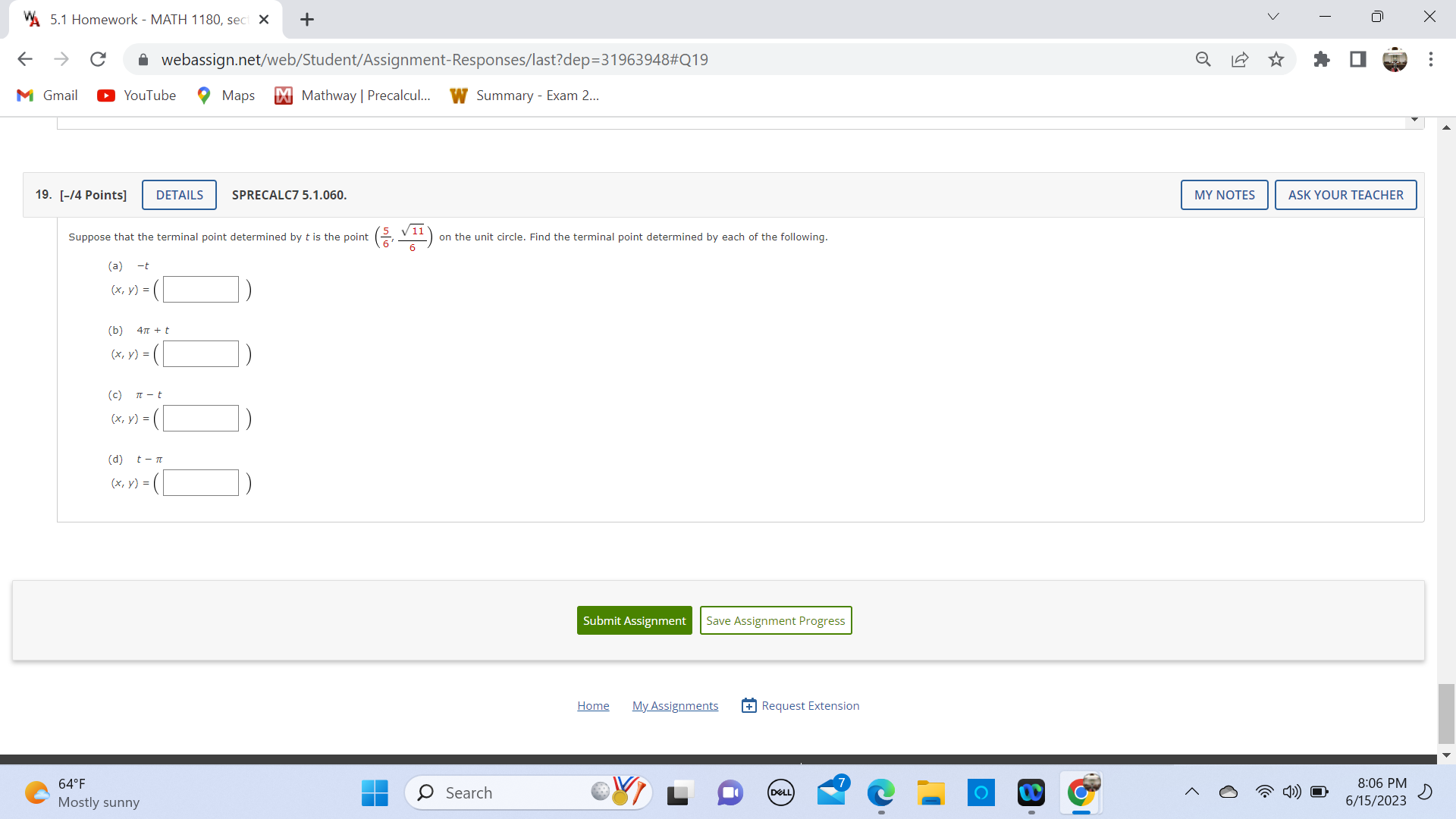Open the Request Extension calendar icon

click(748, 705)
